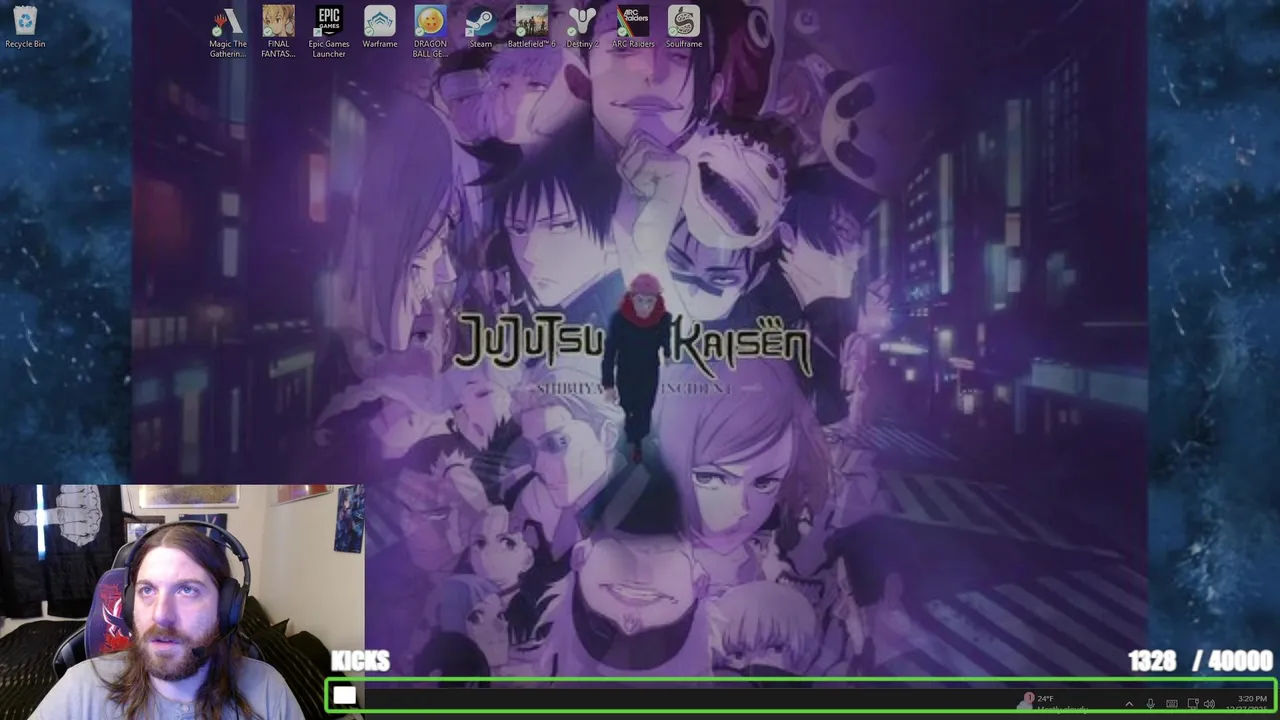Select the ARC Raiders desktop icon

point(633,27)
